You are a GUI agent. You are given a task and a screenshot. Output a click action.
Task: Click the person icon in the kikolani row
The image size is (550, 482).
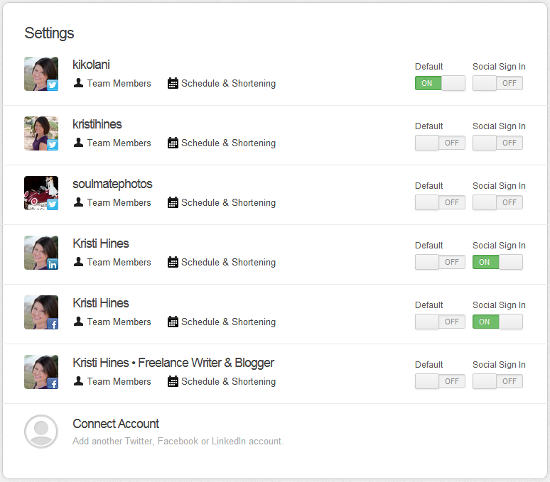tap(78, 83)
